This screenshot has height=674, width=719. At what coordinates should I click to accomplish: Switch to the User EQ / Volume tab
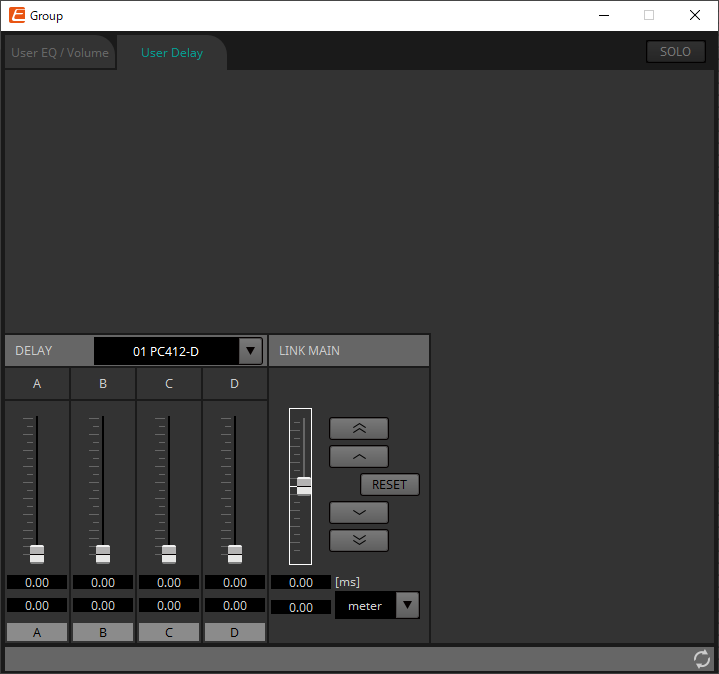click(60, 53)
